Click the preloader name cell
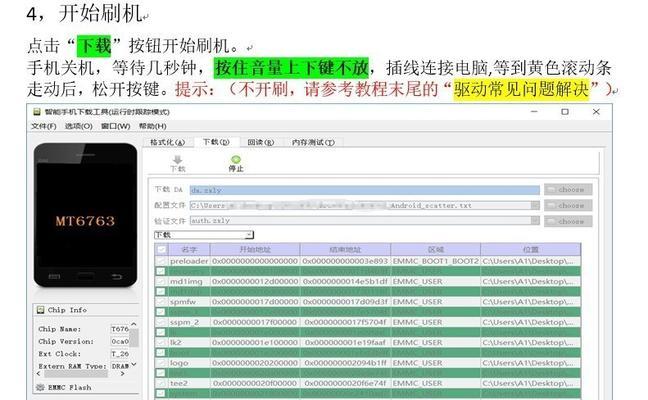 [189, 261]
